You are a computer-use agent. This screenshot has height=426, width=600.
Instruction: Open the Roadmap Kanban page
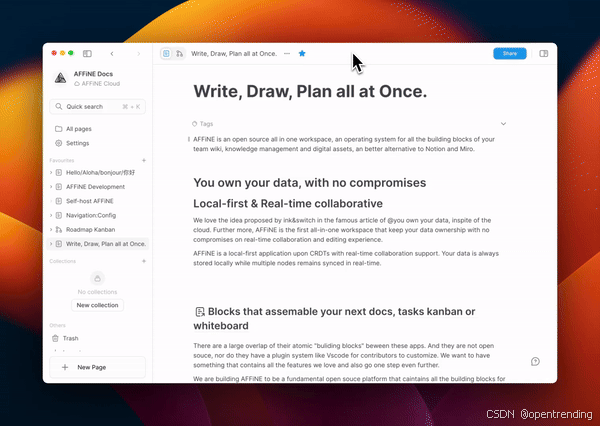pyautogui.click(x=90, y=230)
